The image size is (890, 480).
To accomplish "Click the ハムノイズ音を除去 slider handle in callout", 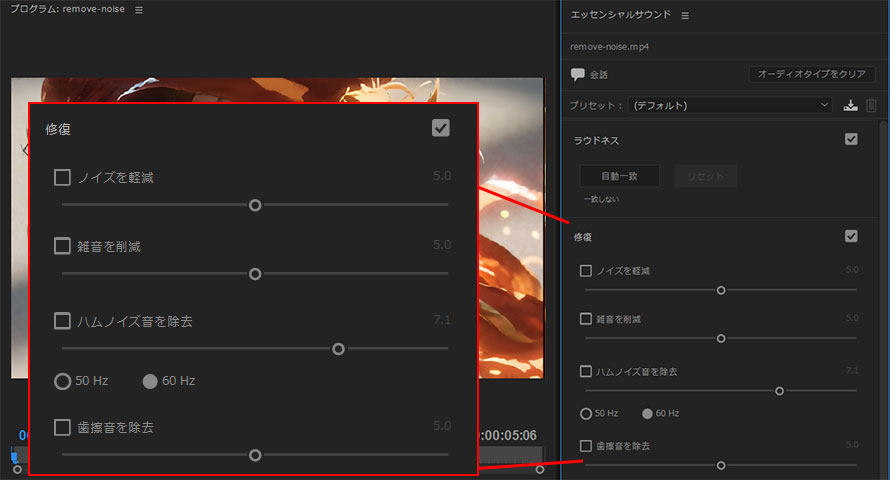I will coord(339,349).
